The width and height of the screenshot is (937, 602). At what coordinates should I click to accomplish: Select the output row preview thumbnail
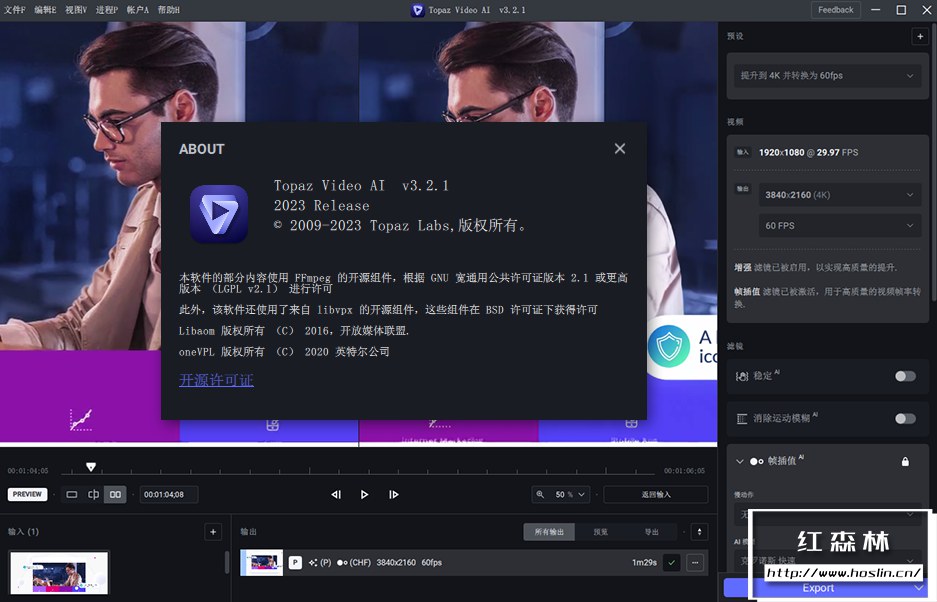pos(262,563)
